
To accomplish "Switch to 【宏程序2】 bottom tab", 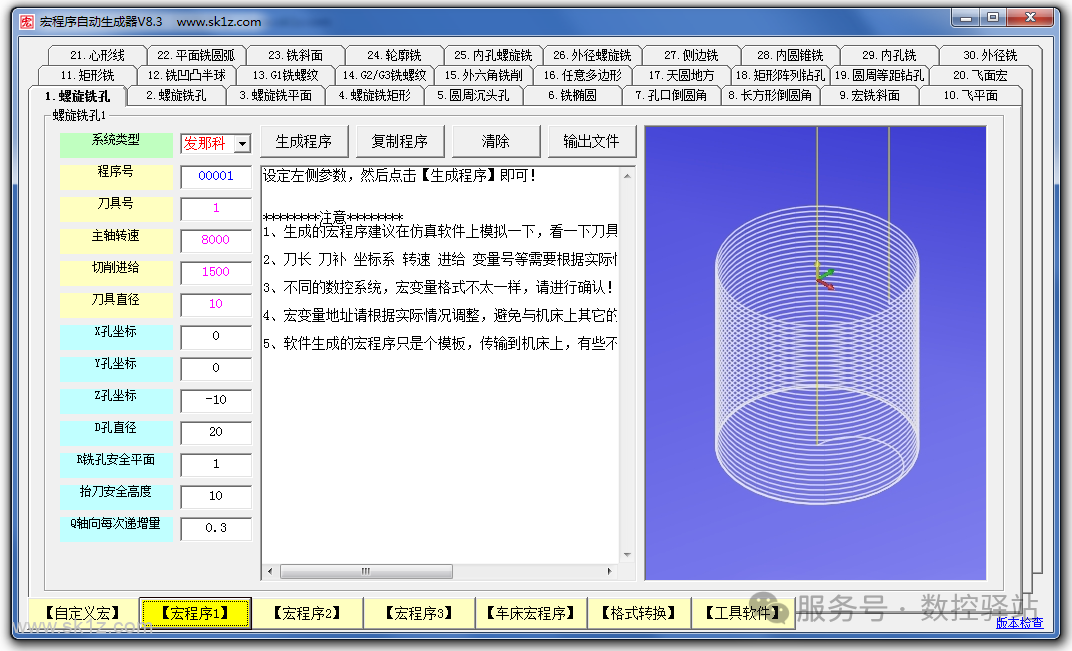I will pos(307,613).
